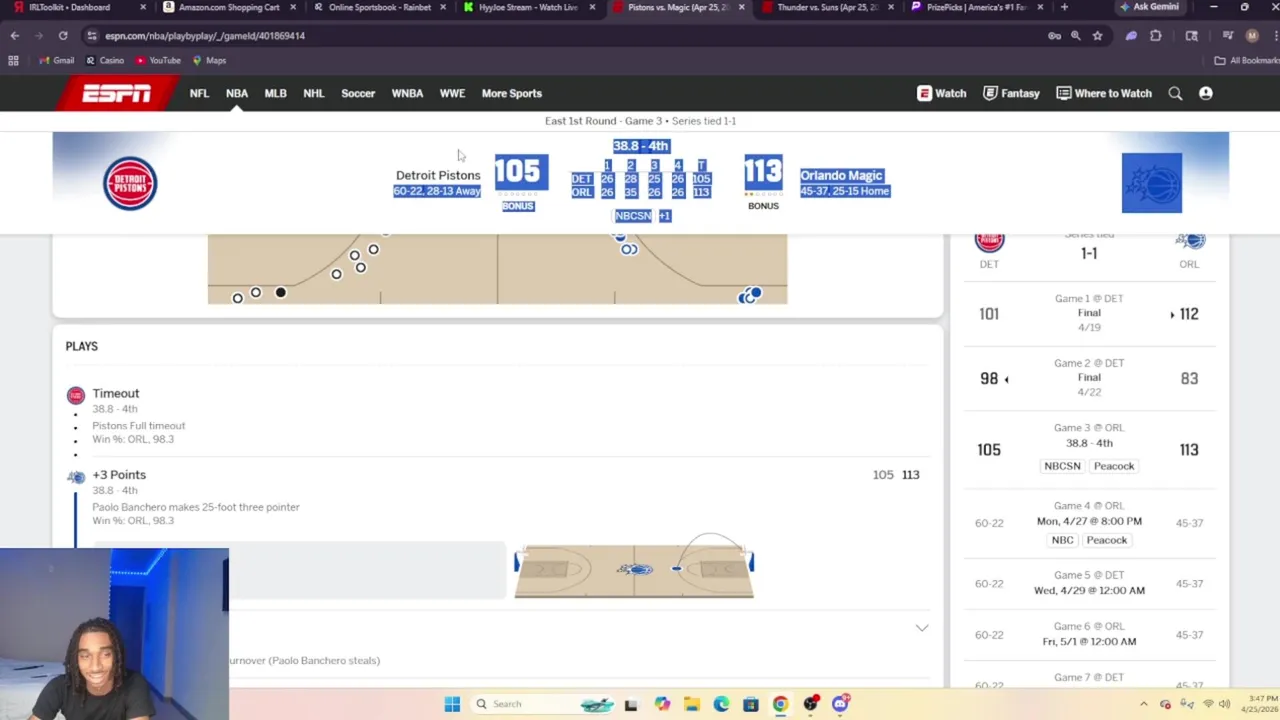Open the Game 2 @ DET Final result

coord(1089,378)
